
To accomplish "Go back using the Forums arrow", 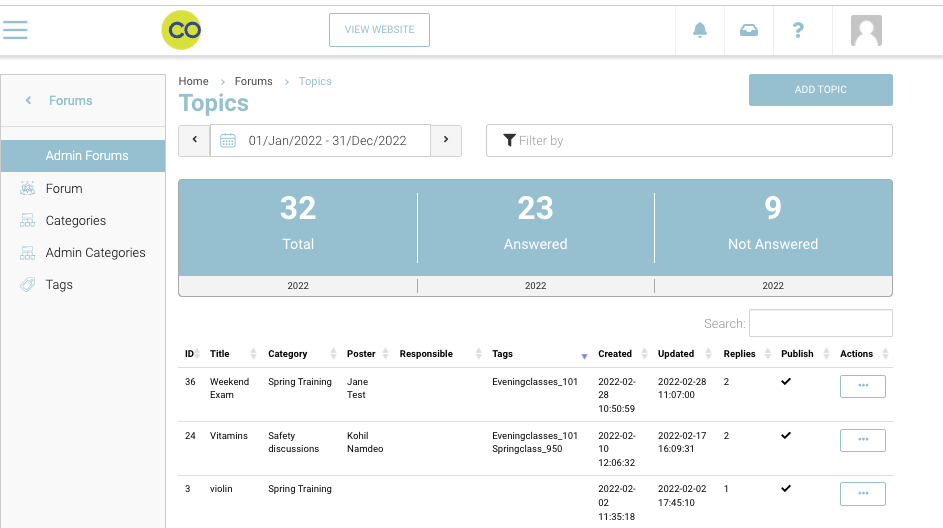I will 29,101.
